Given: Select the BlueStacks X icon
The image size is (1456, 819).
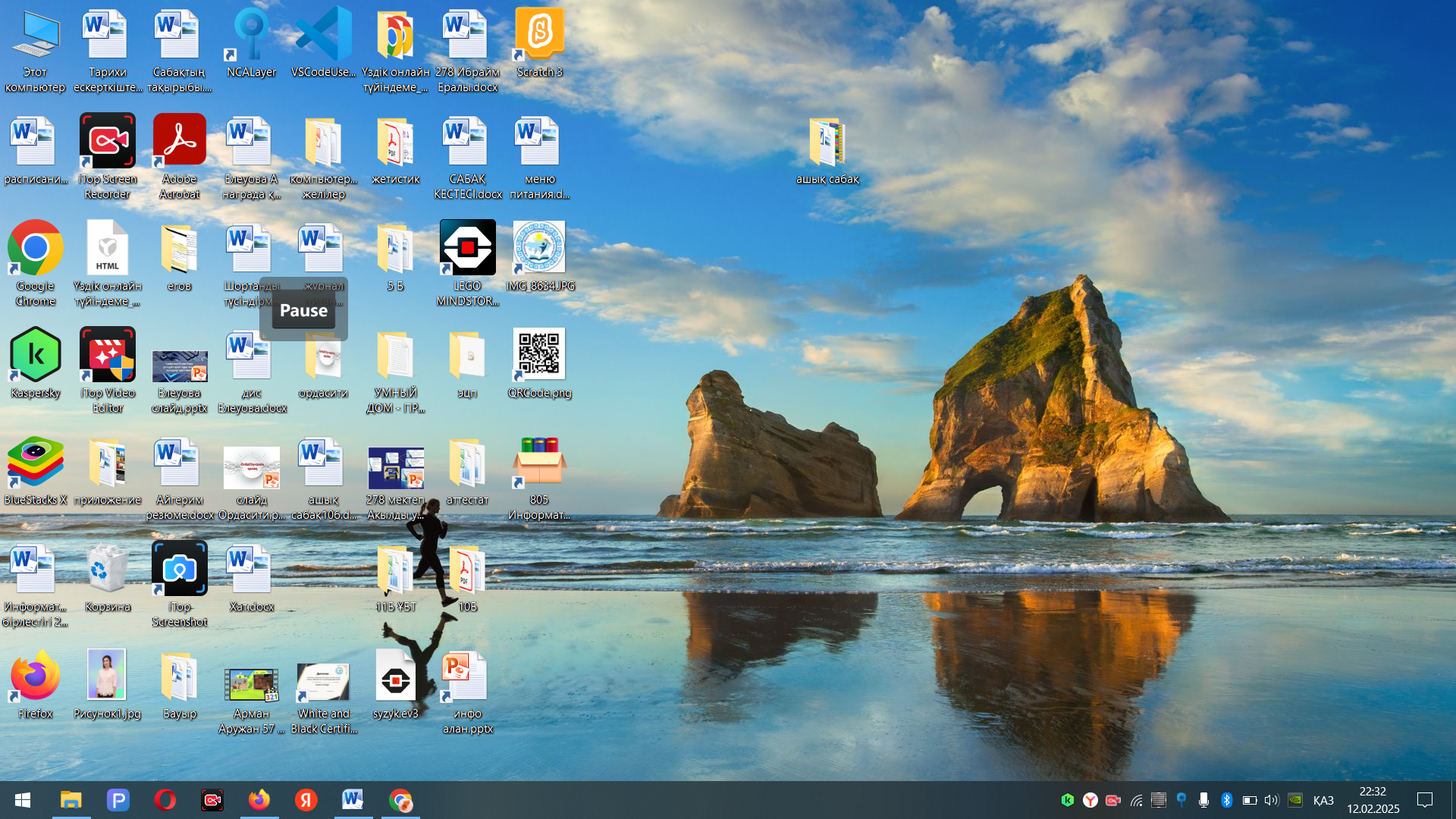Looking at the screenshot, I should click(35, 463).
